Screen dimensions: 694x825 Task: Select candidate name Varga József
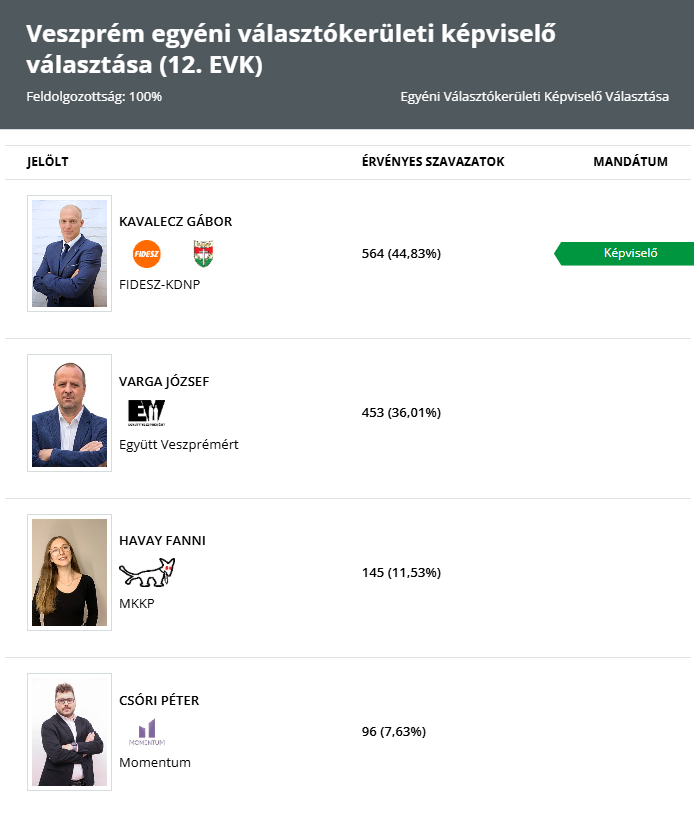164,381
